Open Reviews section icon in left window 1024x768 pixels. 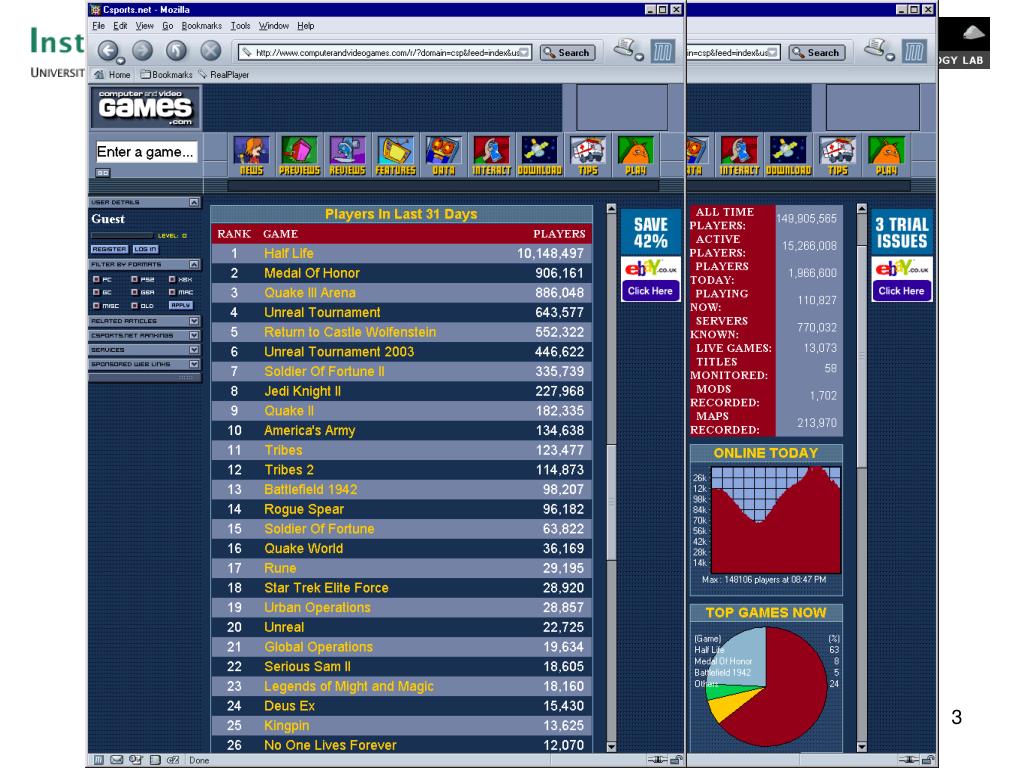347,156
